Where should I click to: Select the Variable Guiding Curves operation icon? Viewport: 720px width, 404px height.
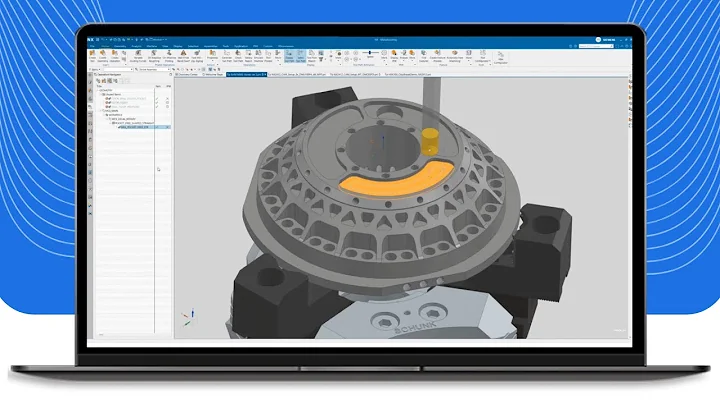[138, 56]
